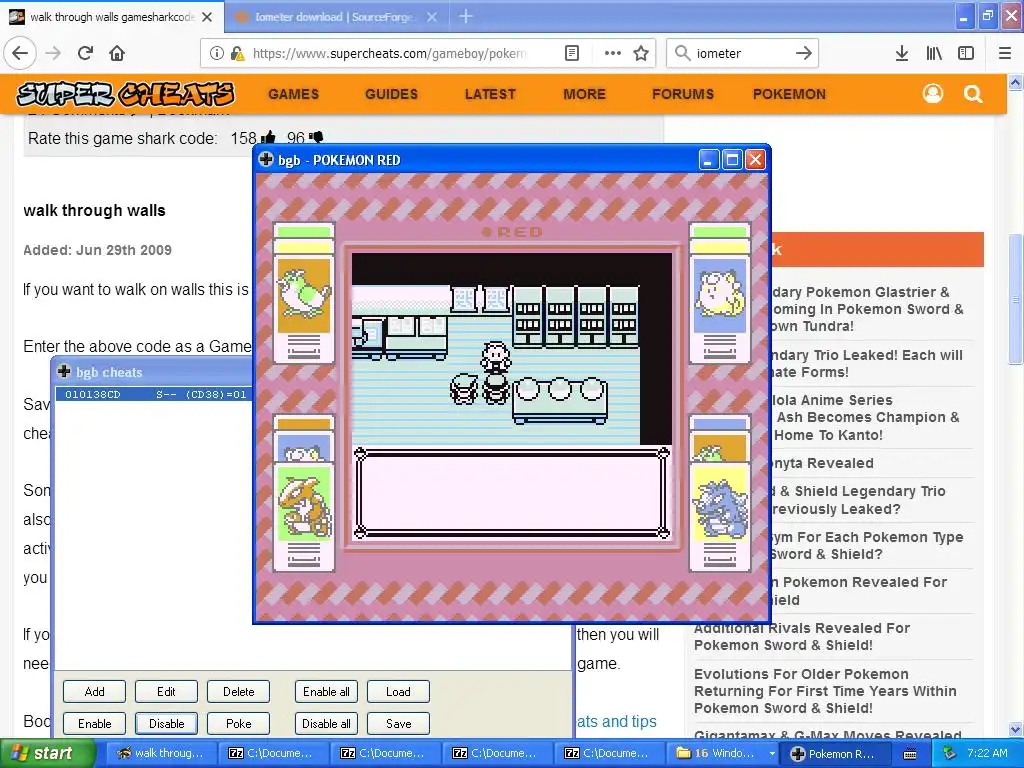Open the MORE menu item
This screenshot has height=768, width=1024.
584,94
